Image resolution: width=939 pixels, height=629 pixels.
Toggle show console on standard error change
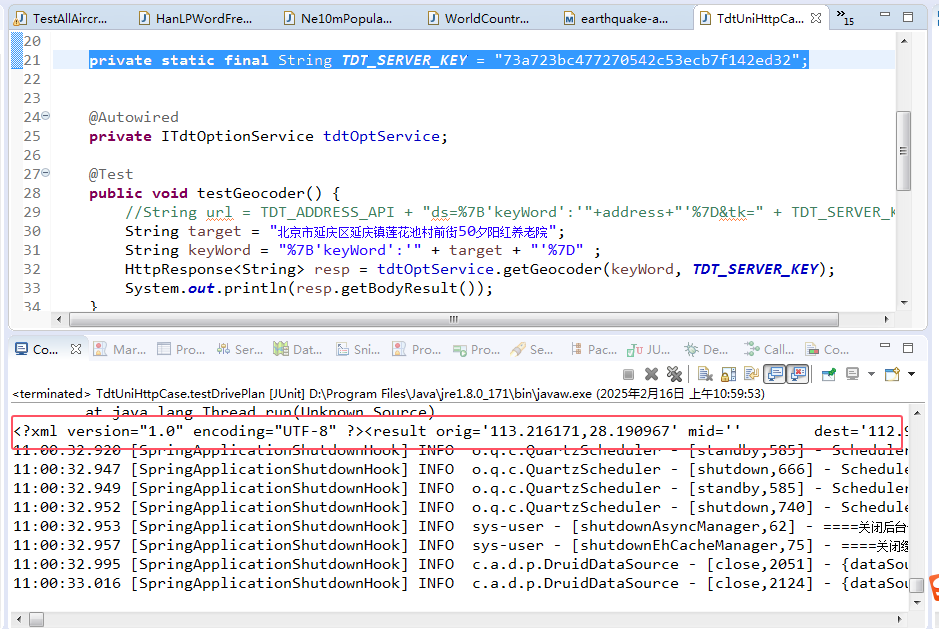tap(797, 374)
